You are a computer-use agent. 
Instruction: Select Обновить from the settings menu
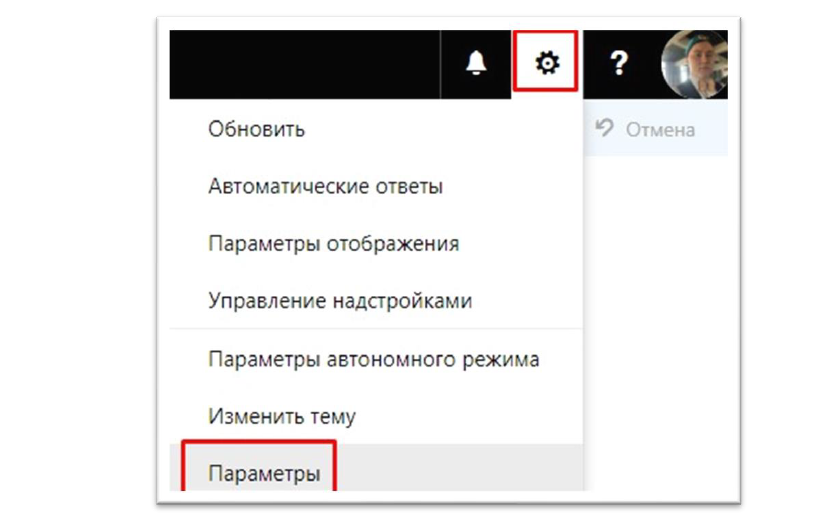pyautogui.click(x=256, y=129)
